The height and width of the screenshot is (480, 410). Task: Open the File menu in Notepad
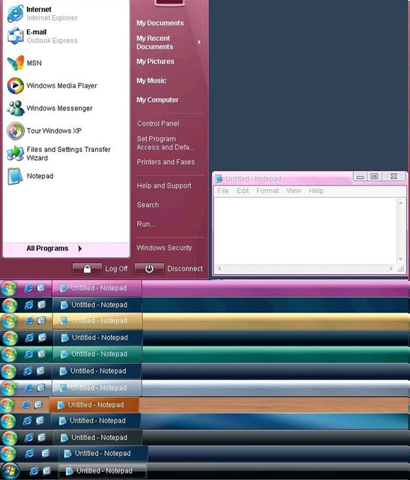[x=223, y=191]
